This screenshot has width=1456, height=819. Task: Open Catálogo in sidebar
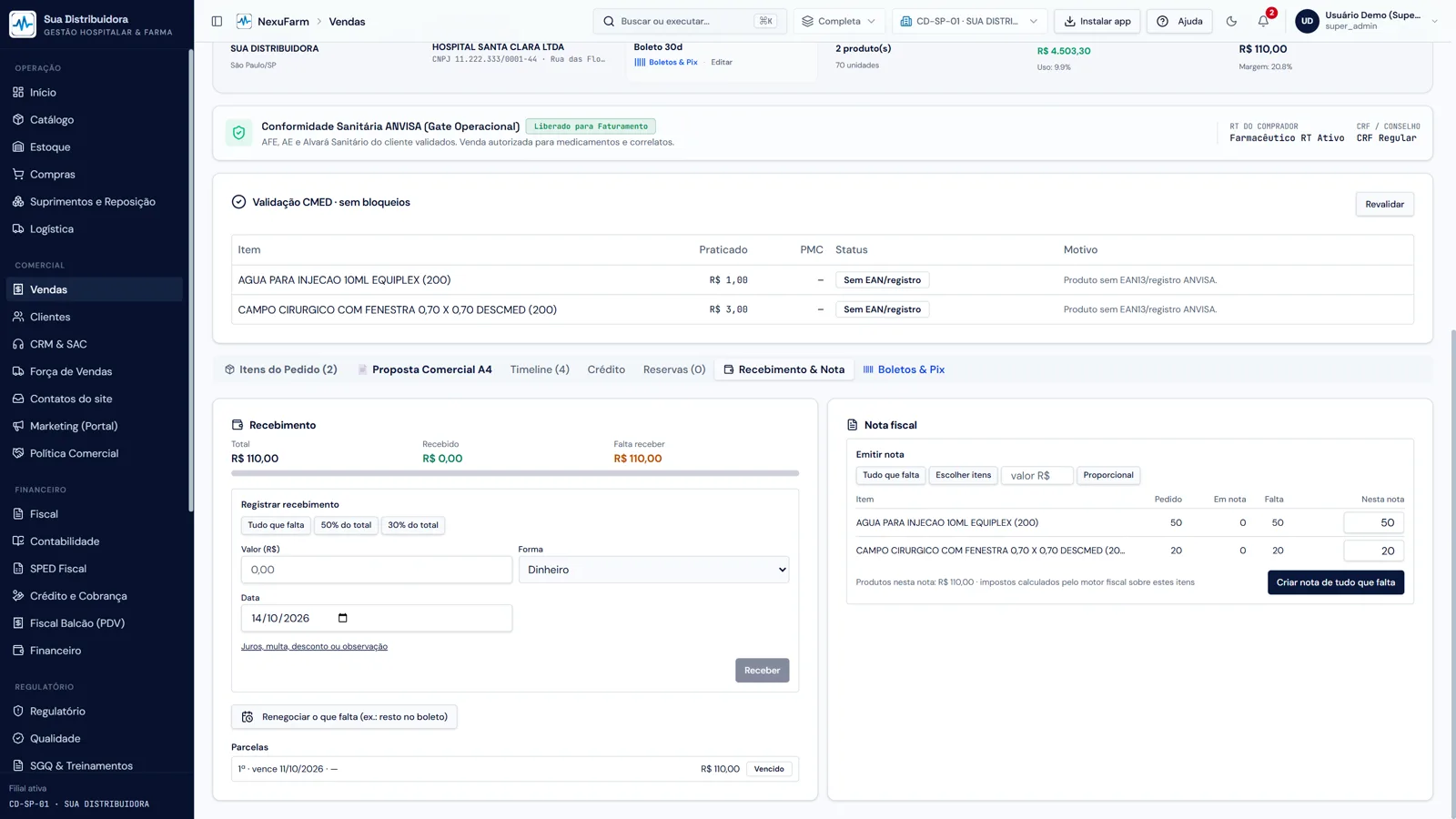(95, 119)
